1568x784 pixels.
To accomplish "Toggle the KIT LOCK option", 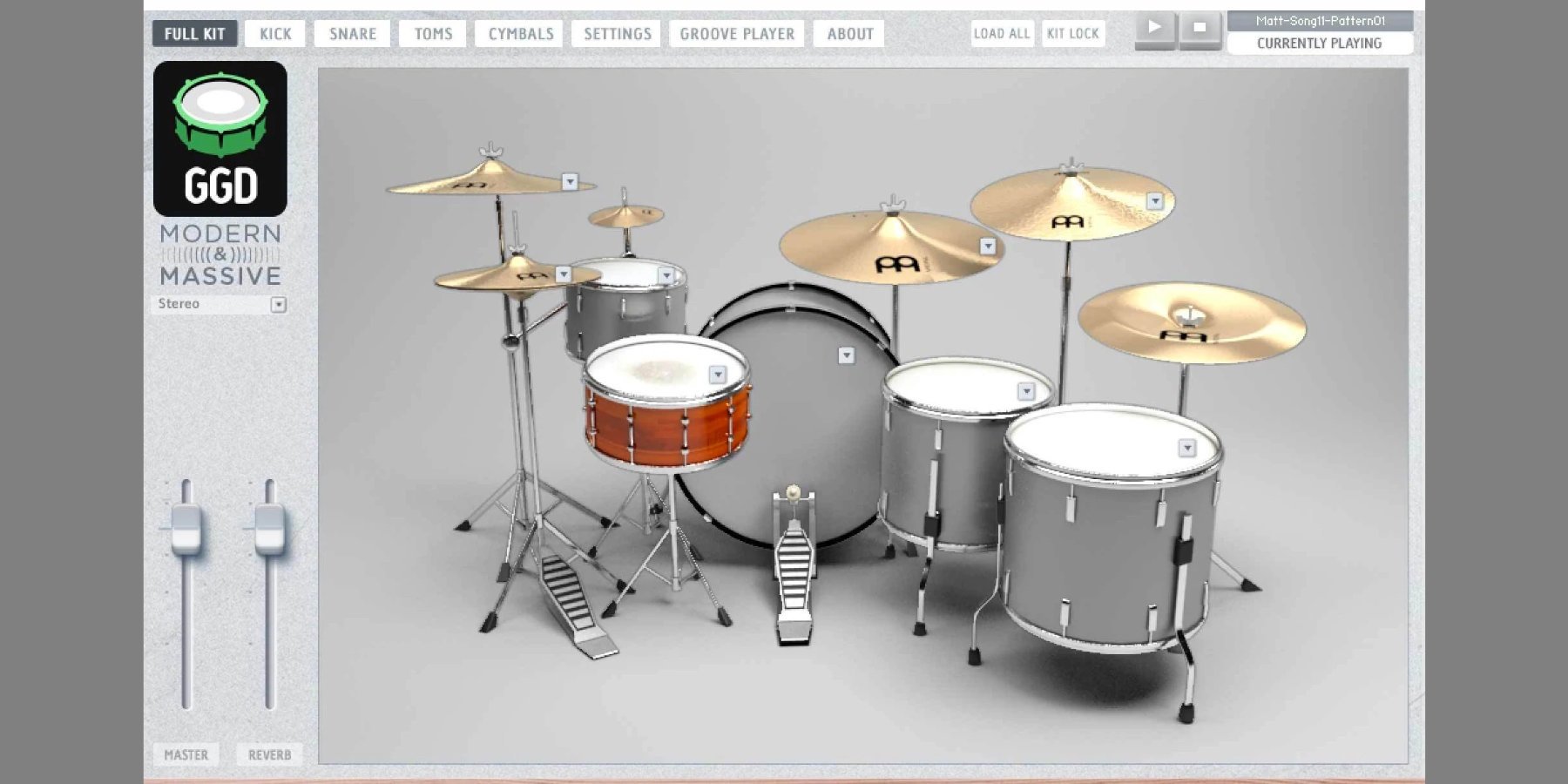I will 1073,34.
